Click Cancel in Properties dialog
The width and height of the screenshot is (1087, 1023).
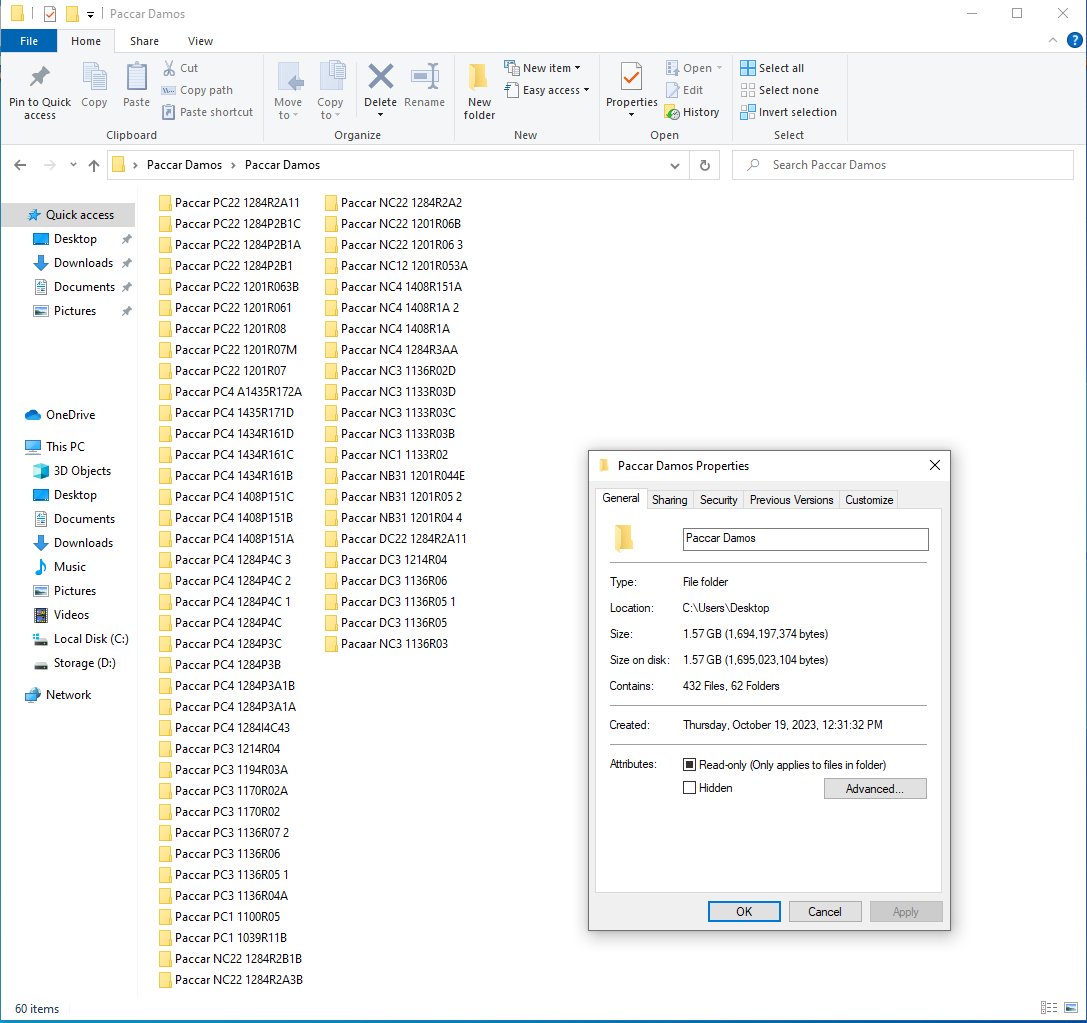tap(824, 911)
